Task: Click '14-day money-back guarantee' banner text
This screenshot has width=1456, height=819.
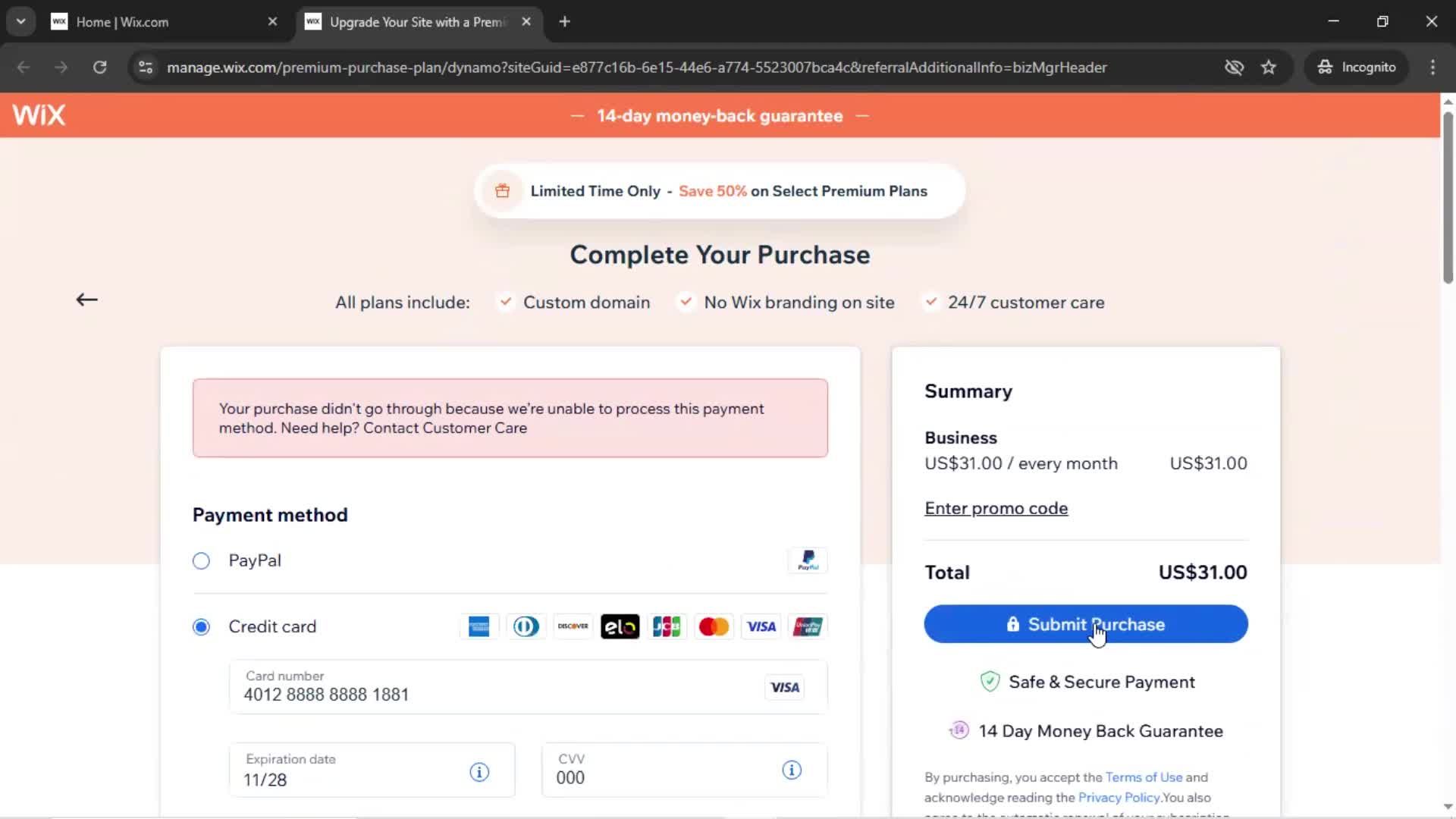Action: (720, 115)
